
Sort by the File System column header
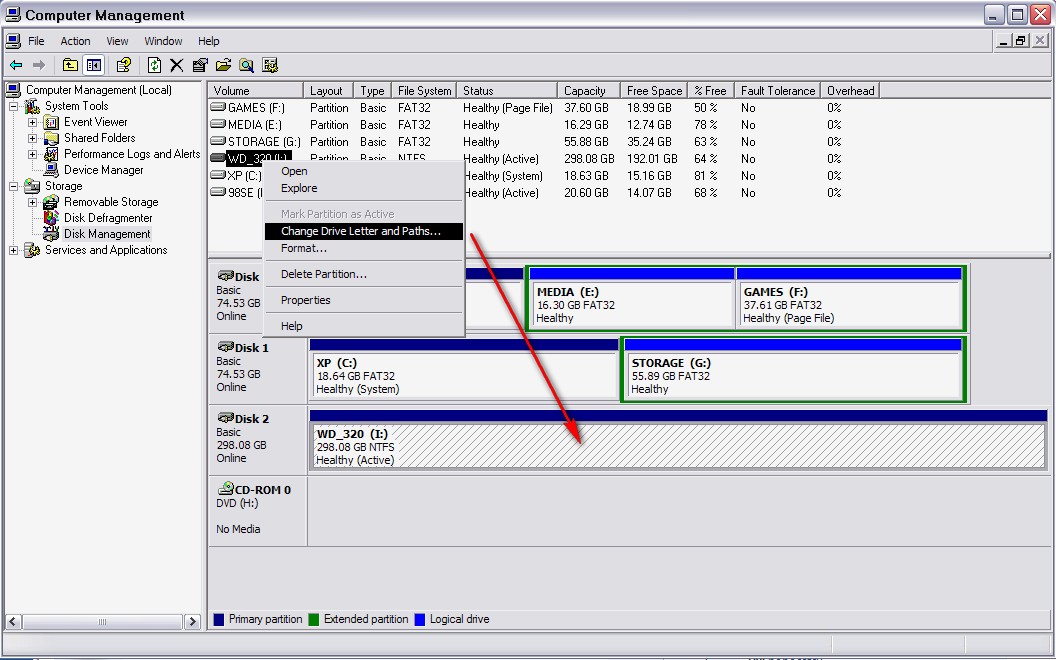(424, 90)
